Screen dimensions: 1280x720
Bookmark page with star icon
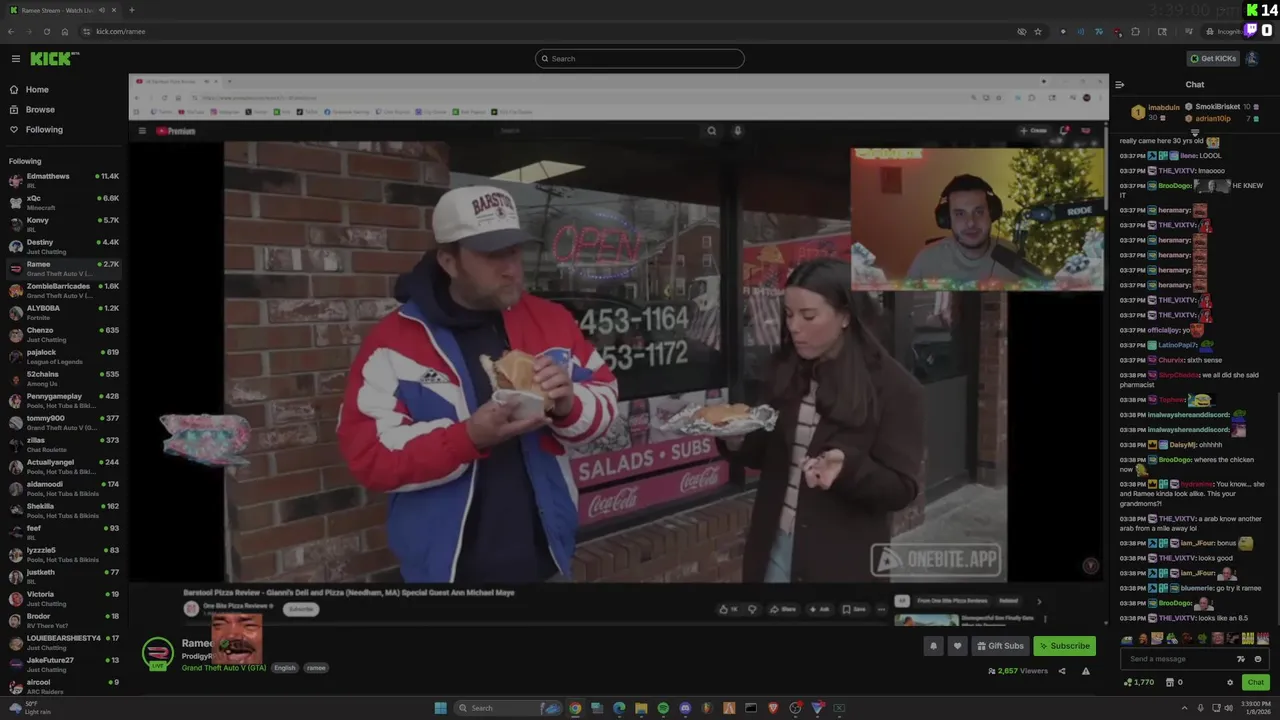pos(1038,31)
